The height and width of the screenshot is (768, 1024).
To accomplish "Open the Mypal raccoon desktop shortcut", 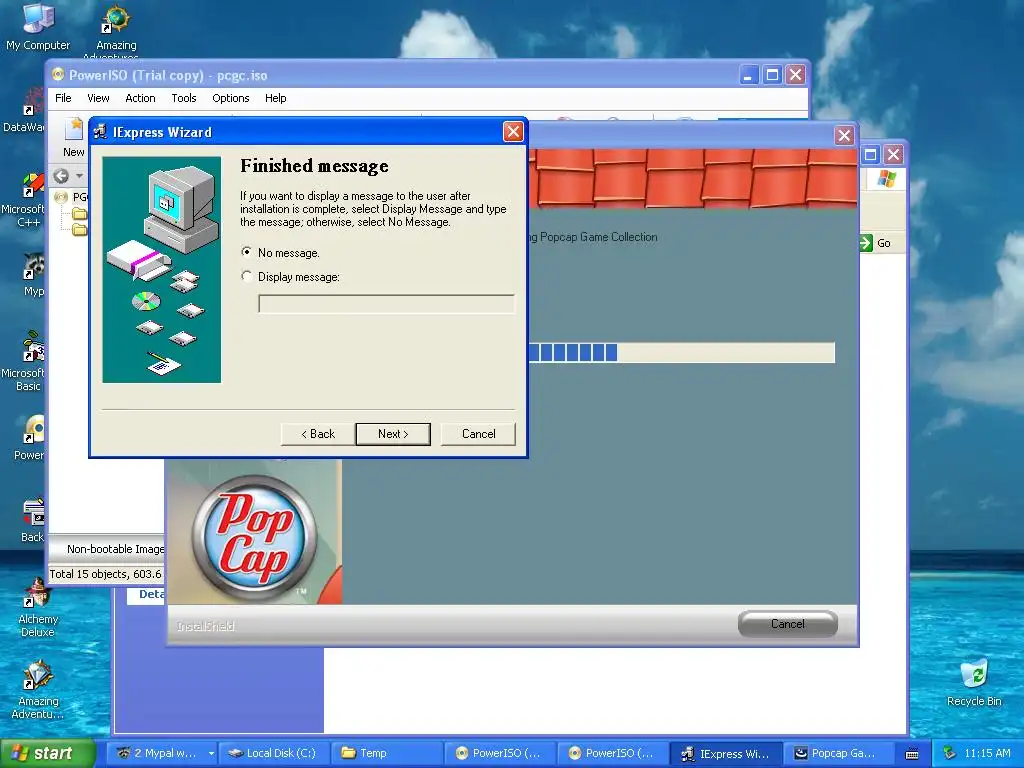I will pos(33,274).
